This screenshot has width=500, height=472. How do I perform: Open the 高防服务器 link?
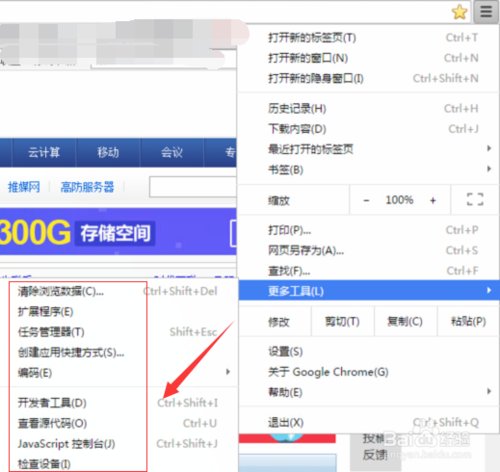tap(87, 187)
